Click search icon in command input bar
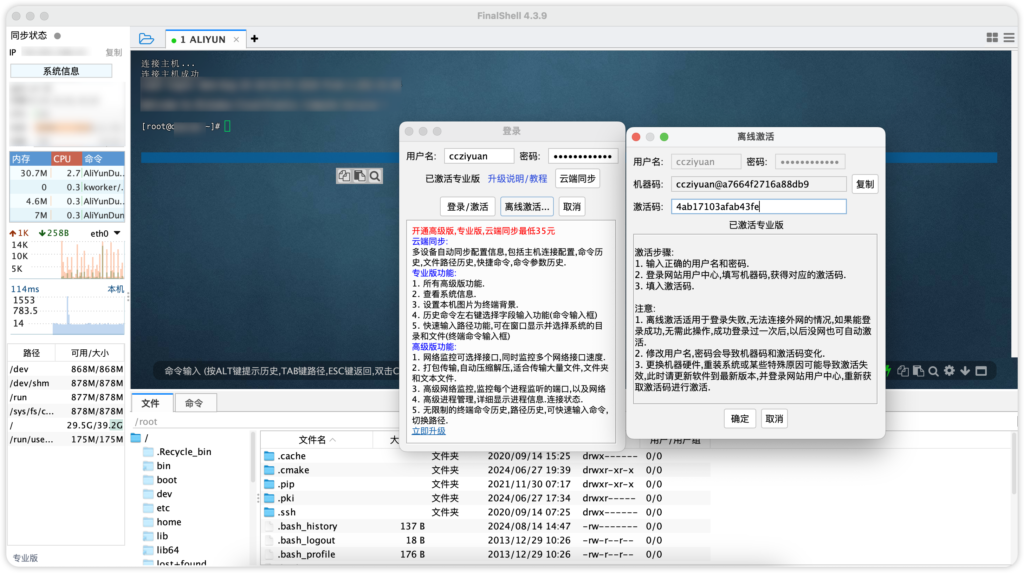This screenshot has width=1024, height=573. coord(934,370)
